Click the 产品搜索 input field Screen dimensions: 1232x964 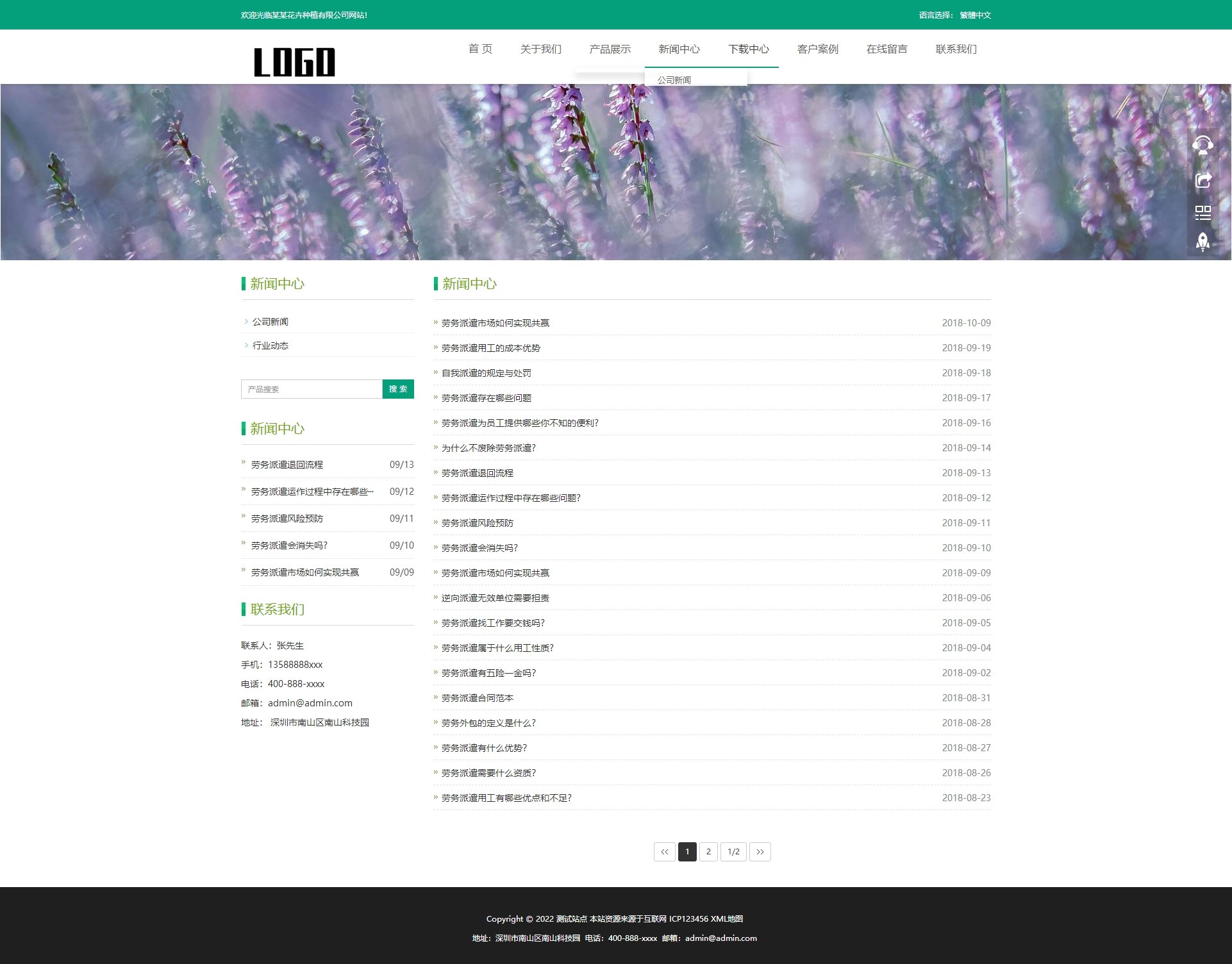coord(312,389)
